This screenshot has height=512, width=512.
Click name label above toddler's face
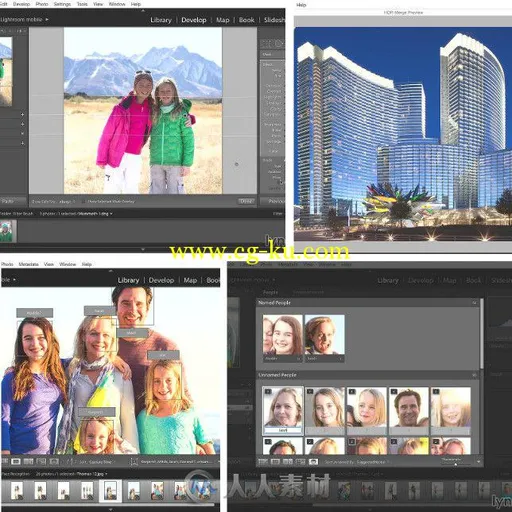(97, 412)
